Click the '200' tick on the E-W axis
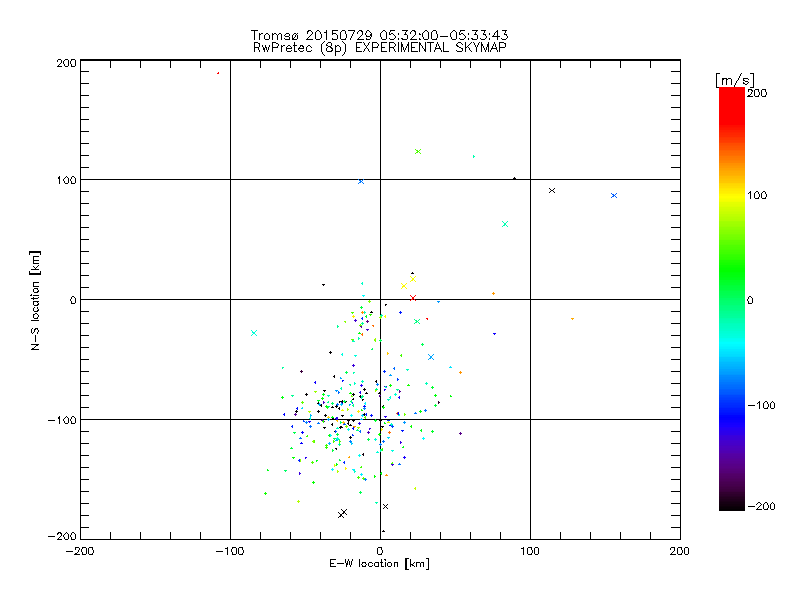The image size is (800, 600). [x=680, y=551]
